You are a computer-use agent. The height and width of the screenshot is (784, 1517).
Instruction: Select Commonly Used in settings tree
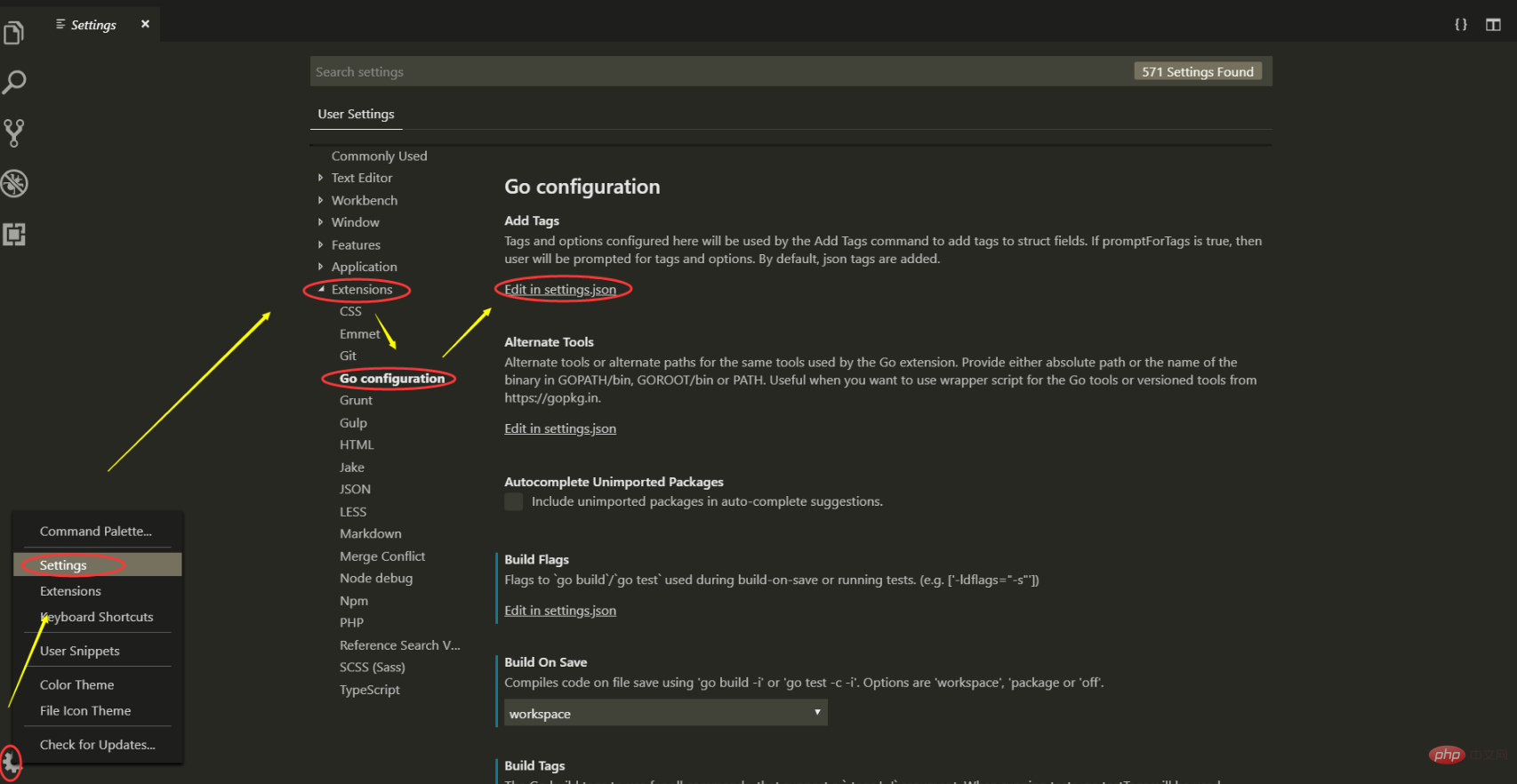(x=379, y=156)
